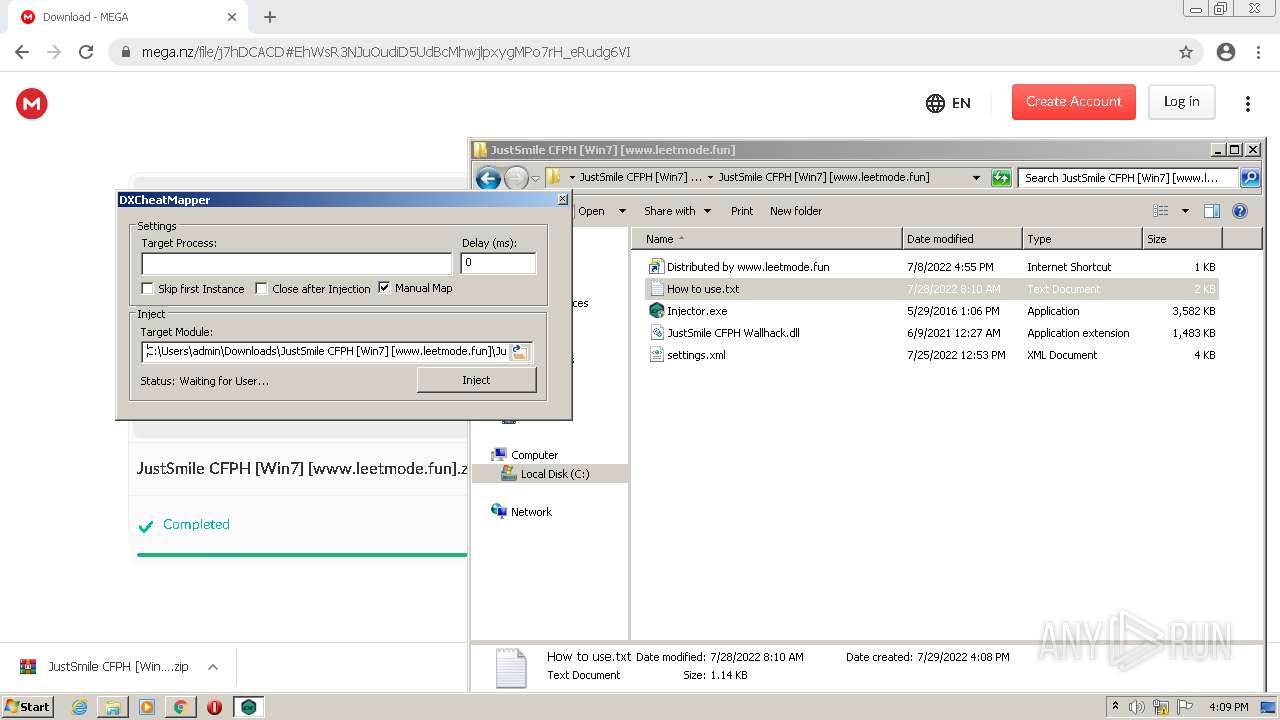Reload the MEGA page
Screen dimensions: 1280x720
point(86,52)
